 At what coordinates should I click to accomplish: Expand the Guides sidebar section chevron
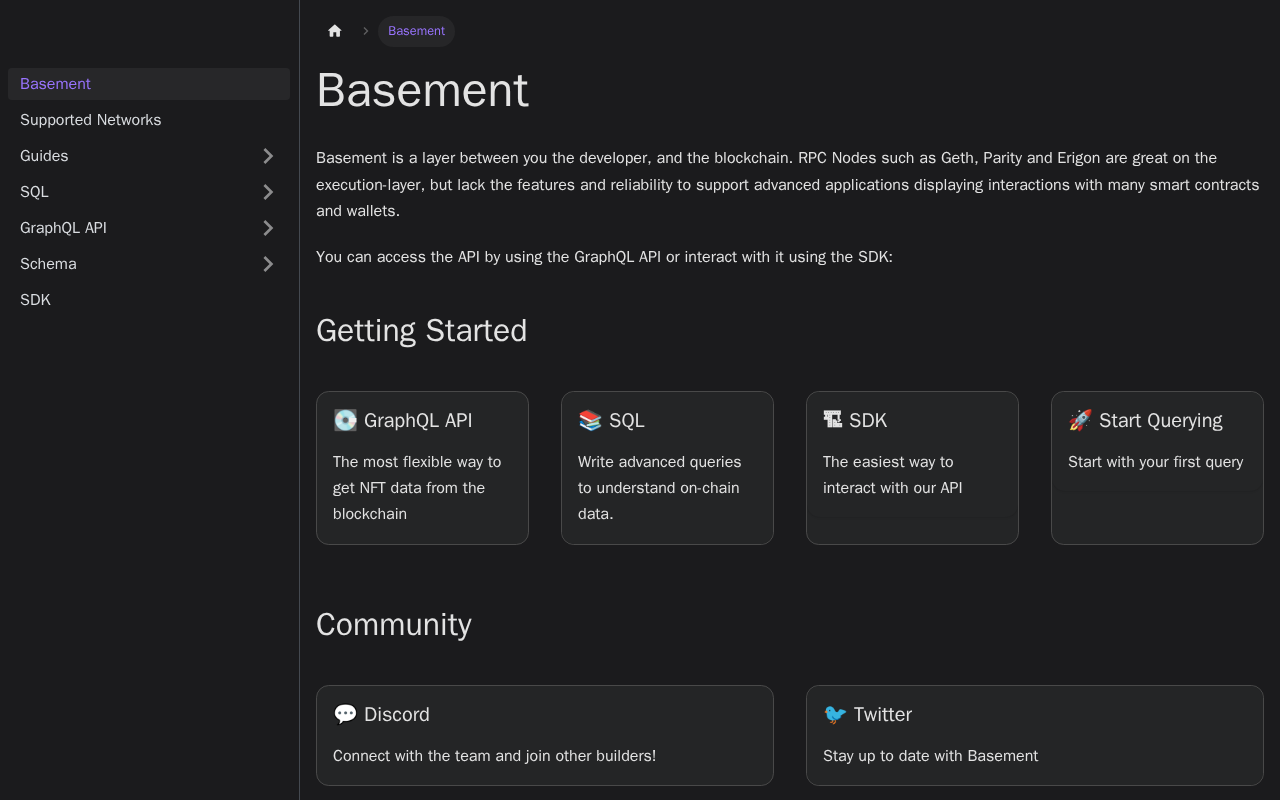[268, 156]
